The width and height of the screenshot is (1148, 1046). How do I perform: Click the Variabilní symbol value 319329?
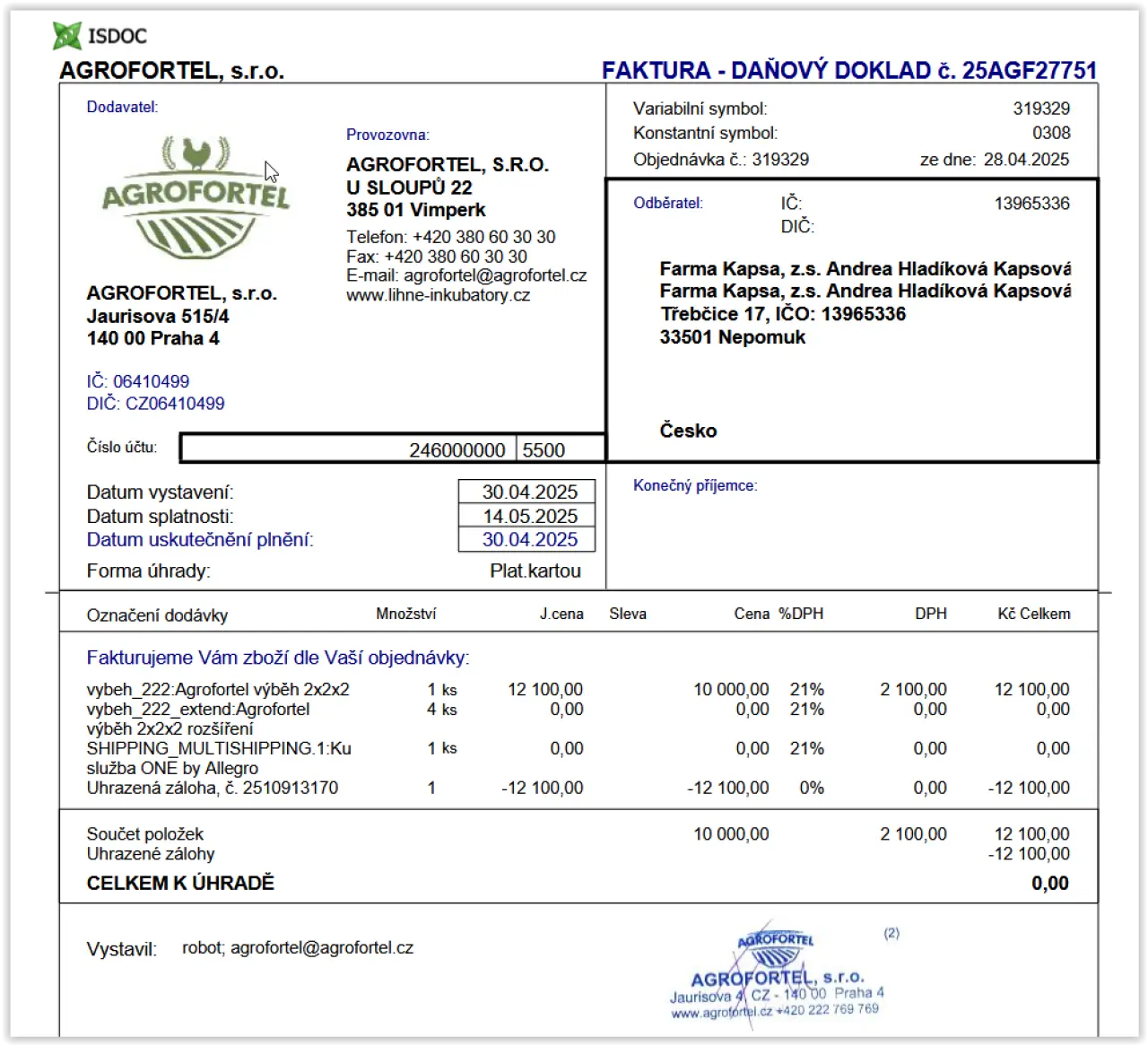click(x=1041, y=109)
